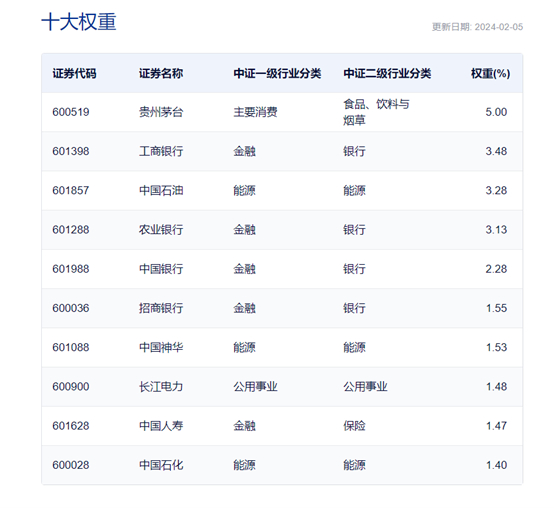
Task: Select the 贵州茅台 name cell
Action: 161,112
